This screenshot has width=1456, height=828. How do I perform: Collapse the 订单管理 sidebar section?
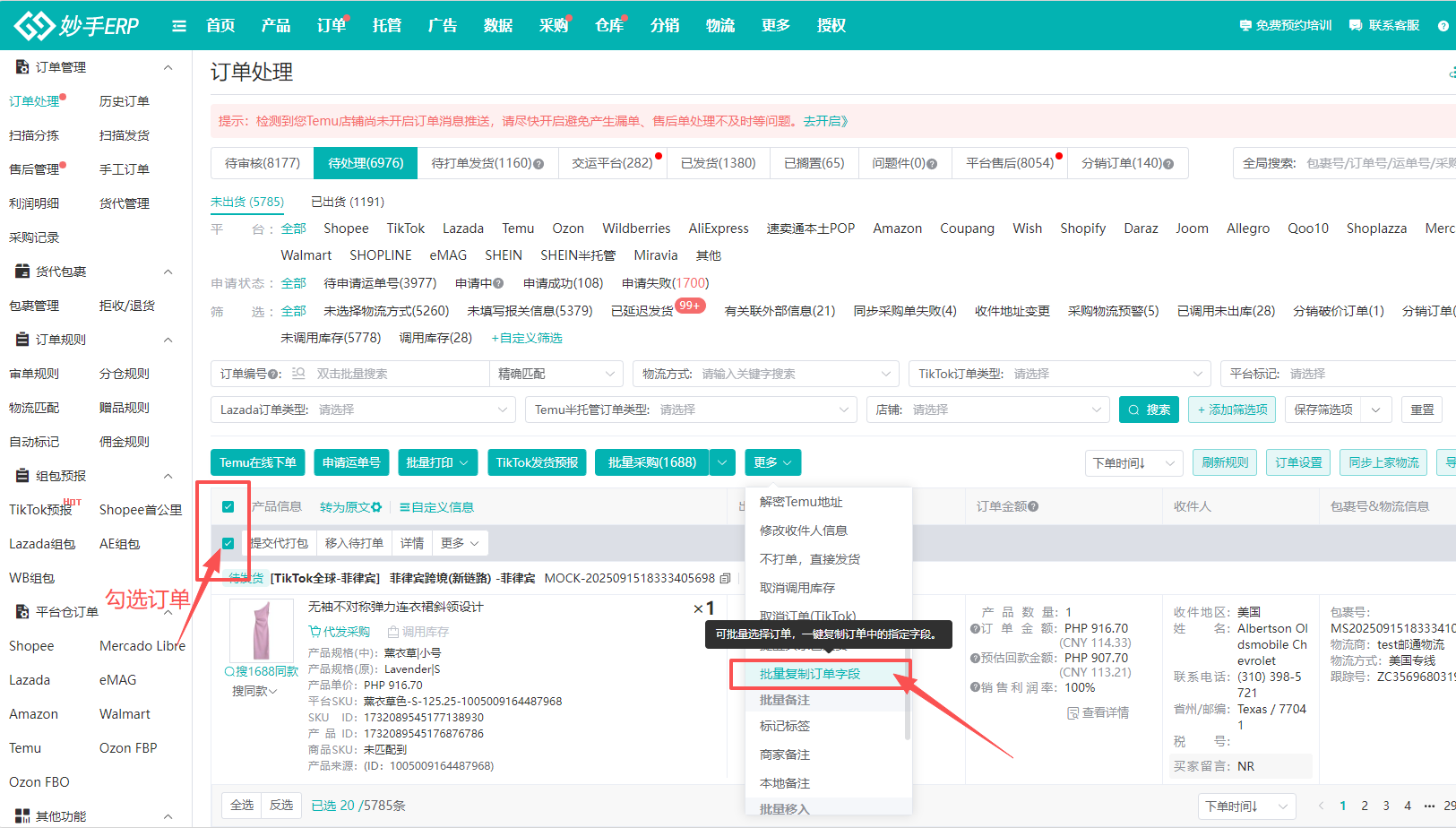point(168,67)
